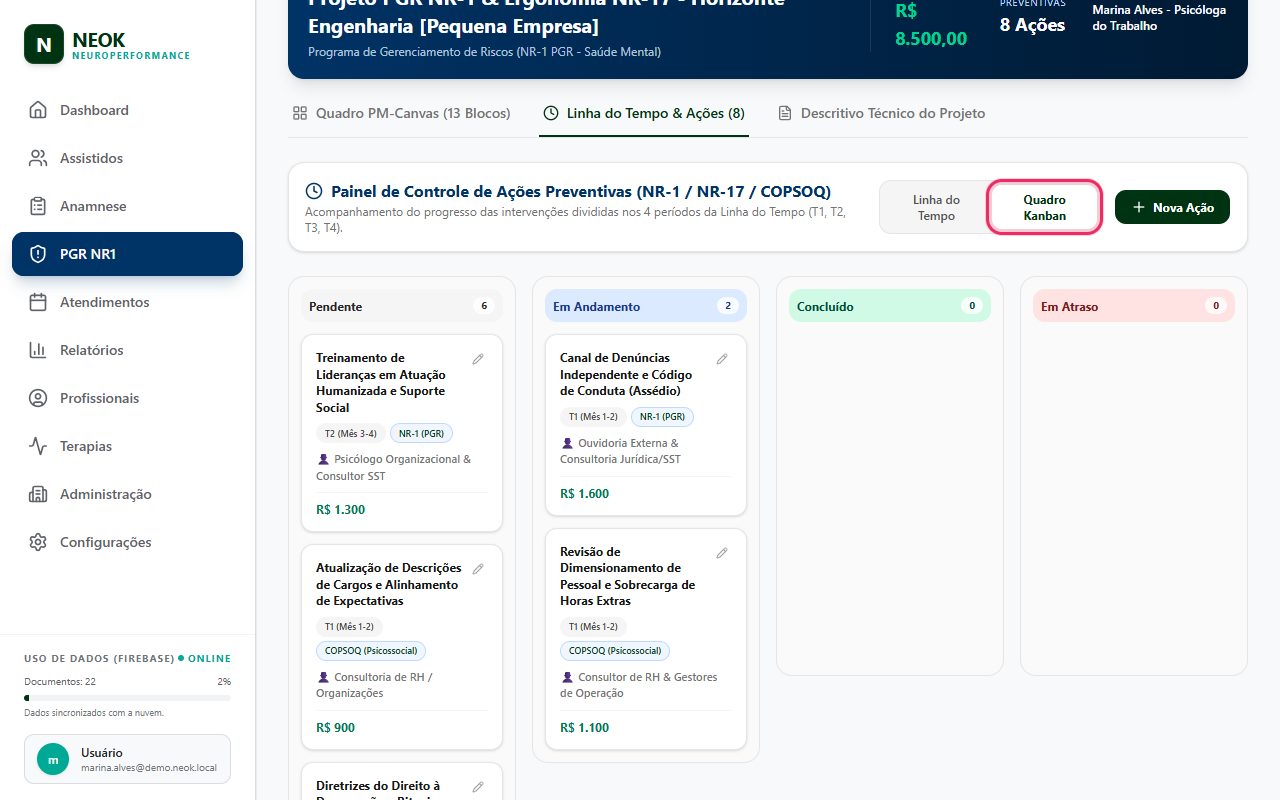
Task: Click the PGR NR1 shield icon
Action: coord(38,254)
